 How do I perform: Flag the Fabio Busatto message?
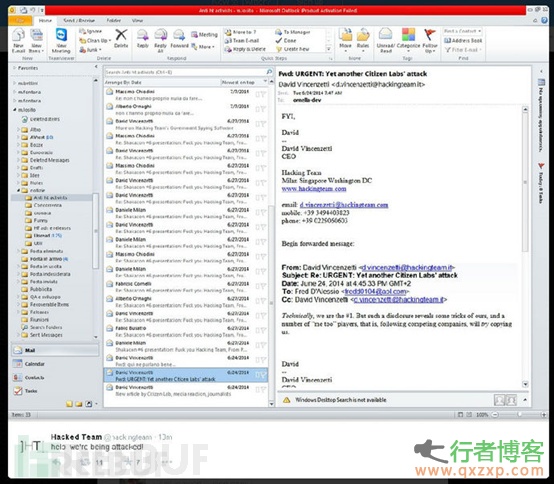tap(263, 331)
